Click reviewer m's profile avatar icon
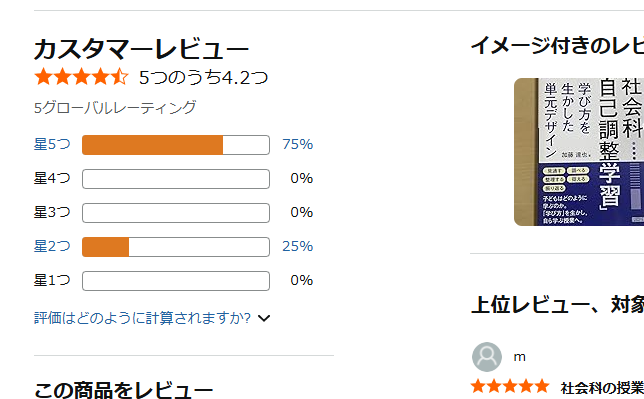The image size is (644, 399). (487, 357)
